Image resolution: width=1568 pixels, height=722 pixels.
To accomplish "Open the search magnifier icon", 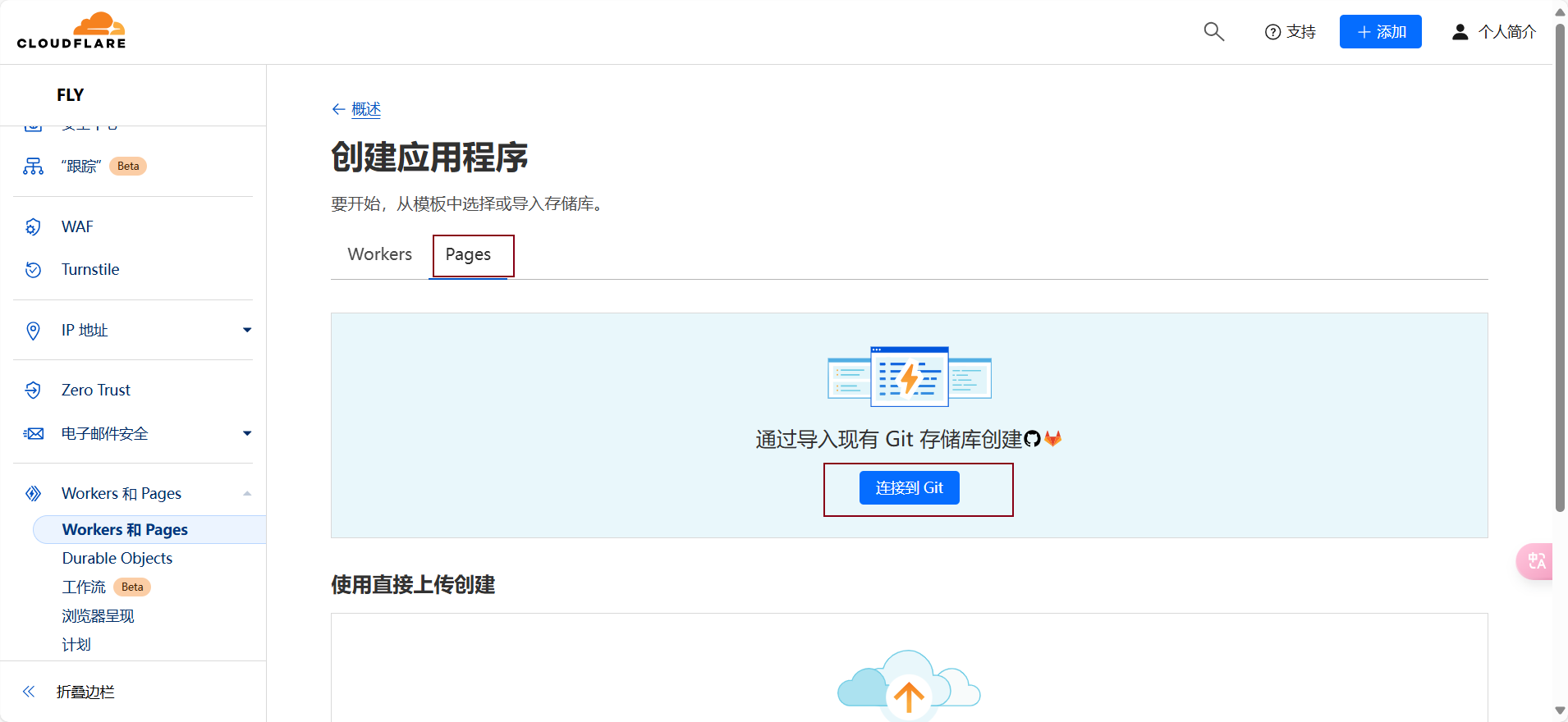I will (x=1213, y=32).
